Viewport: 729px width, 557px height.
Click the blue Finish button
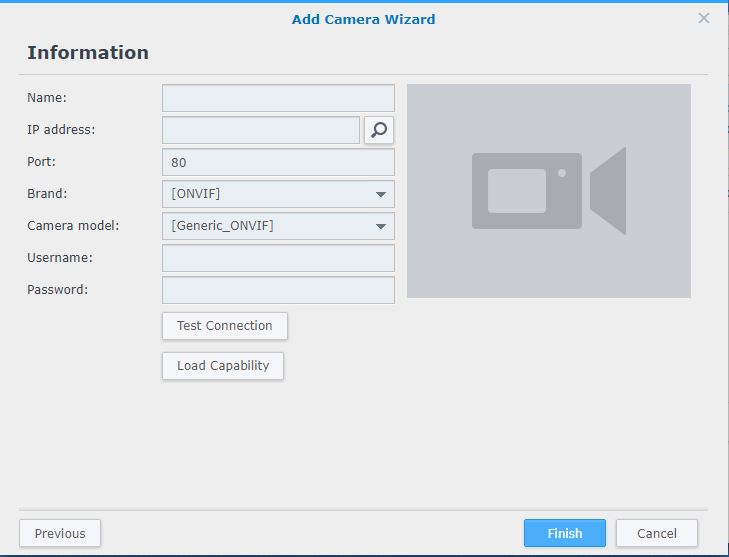(564, 533)
